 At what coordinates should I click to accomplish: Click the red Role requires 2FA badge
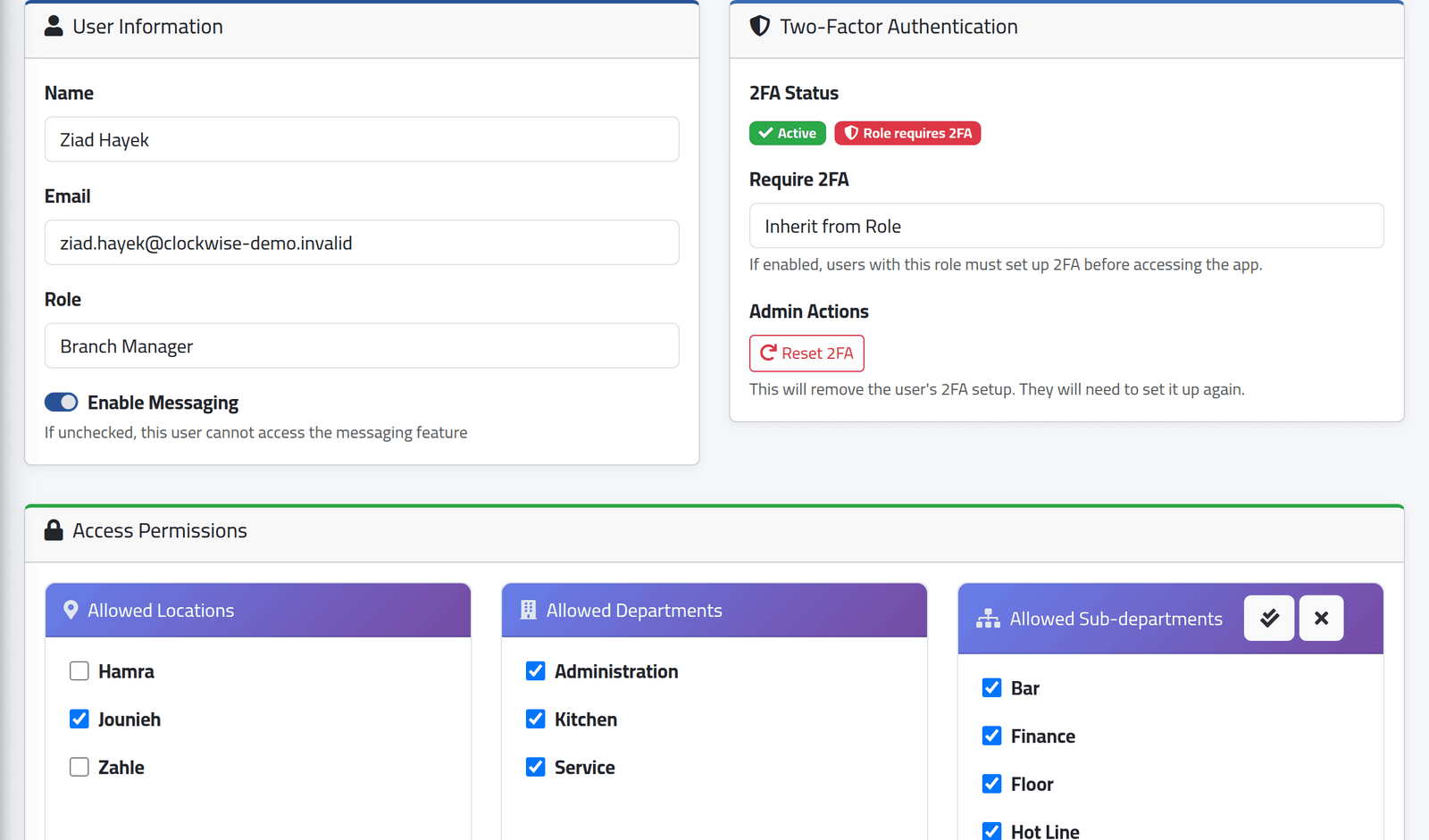pyautogui.click(x=907, y=133)
